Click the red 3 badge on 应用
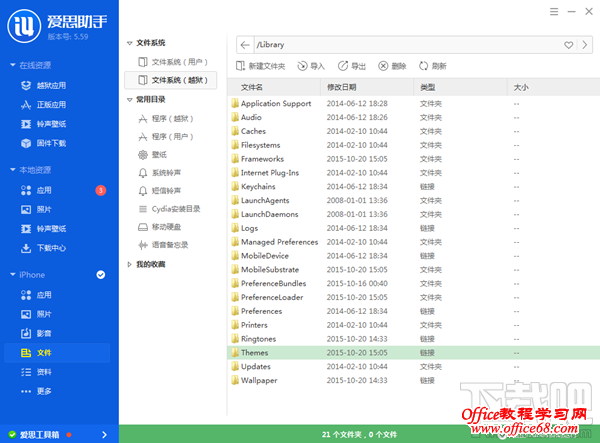The height and width of the screenshot is (443, 600). click(101, 190)
